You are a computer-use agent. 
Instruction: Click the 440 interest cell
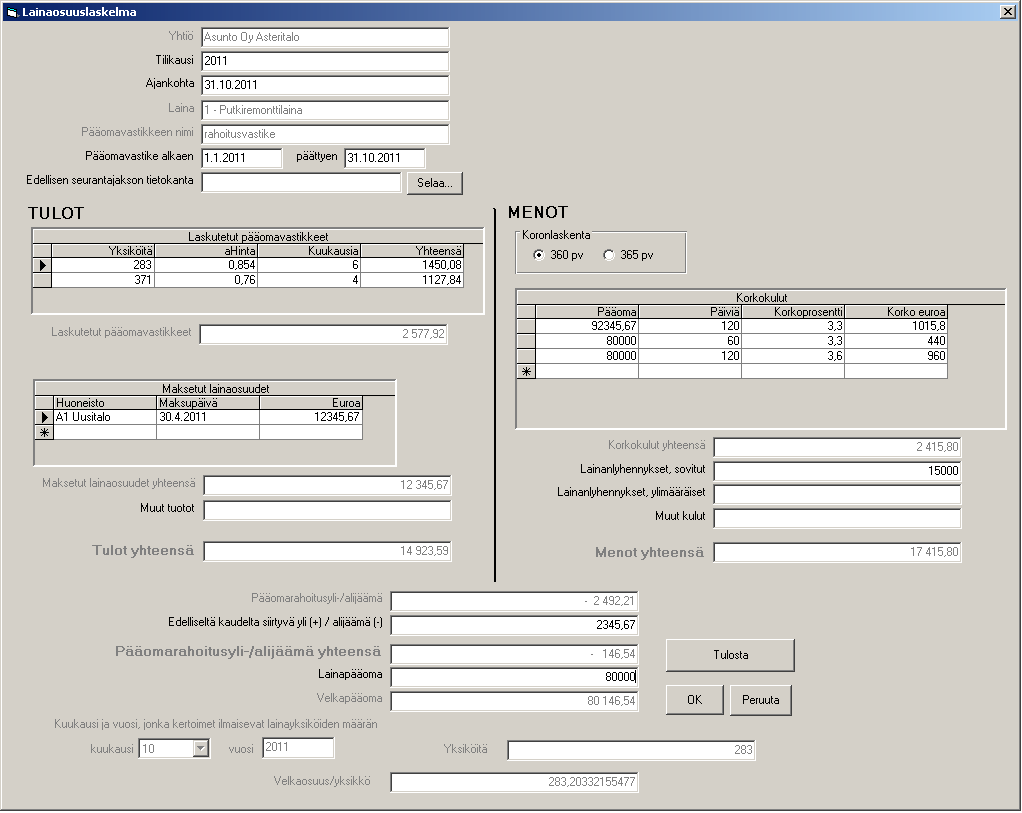tap(896, 341)
